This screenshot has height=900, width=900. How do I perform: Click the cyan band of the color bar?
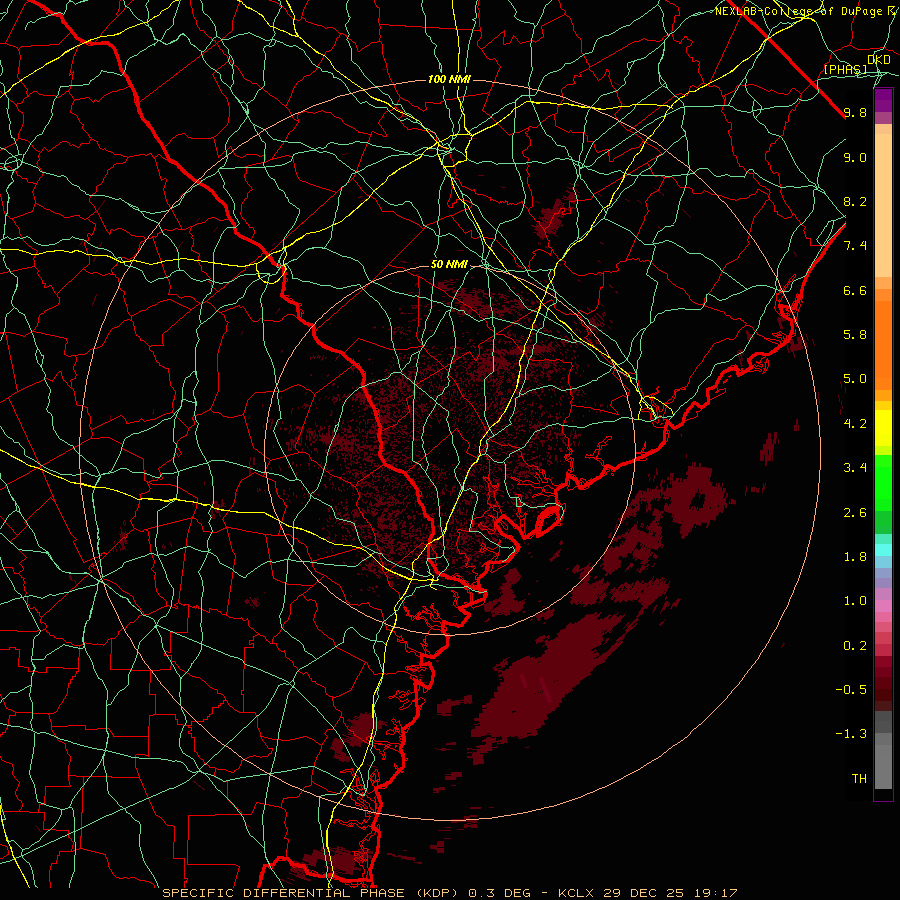[x=883, y=549]
